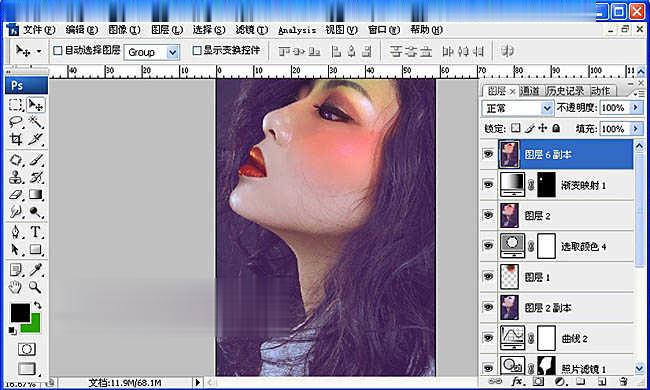The height and width of the screenshot is (390, 650).
Task: Select 渐变映射 1 layer mask thumbnail
Action: pyautogui.click(x=546, y=185)
